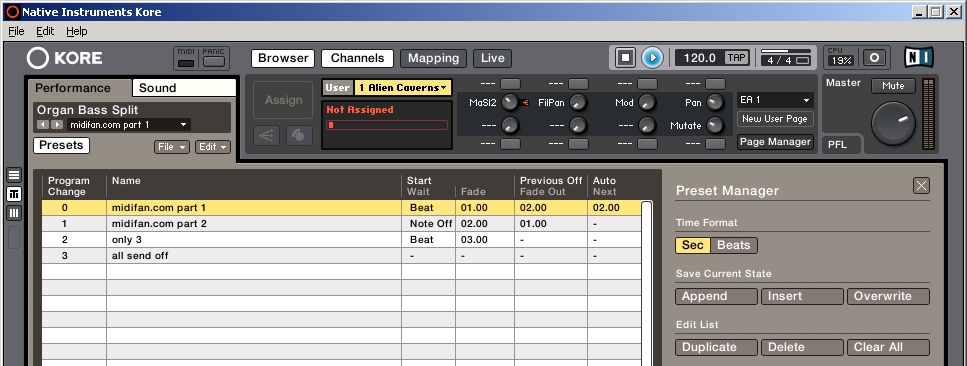The width and height of the screenshot is (967, 366).
Task: Click the knob icon below Assign
Action: [299, 136]
